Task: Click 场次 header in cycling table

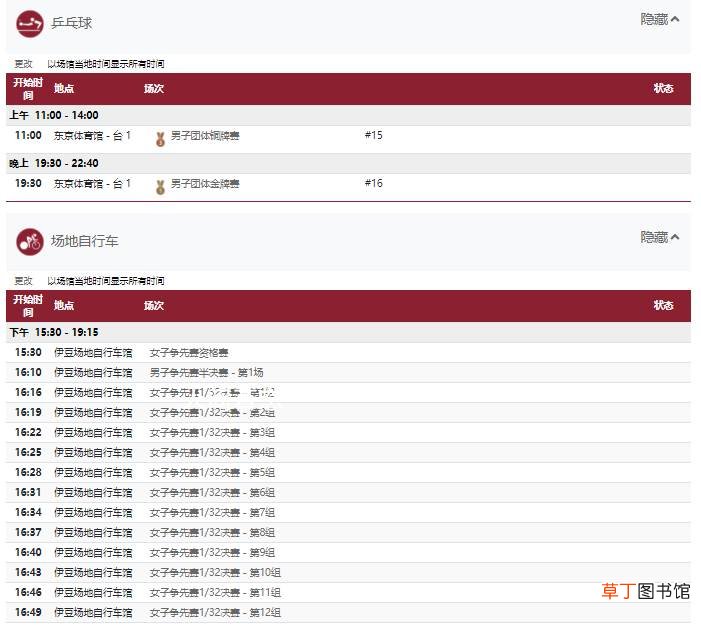Action: coord(154,305)
